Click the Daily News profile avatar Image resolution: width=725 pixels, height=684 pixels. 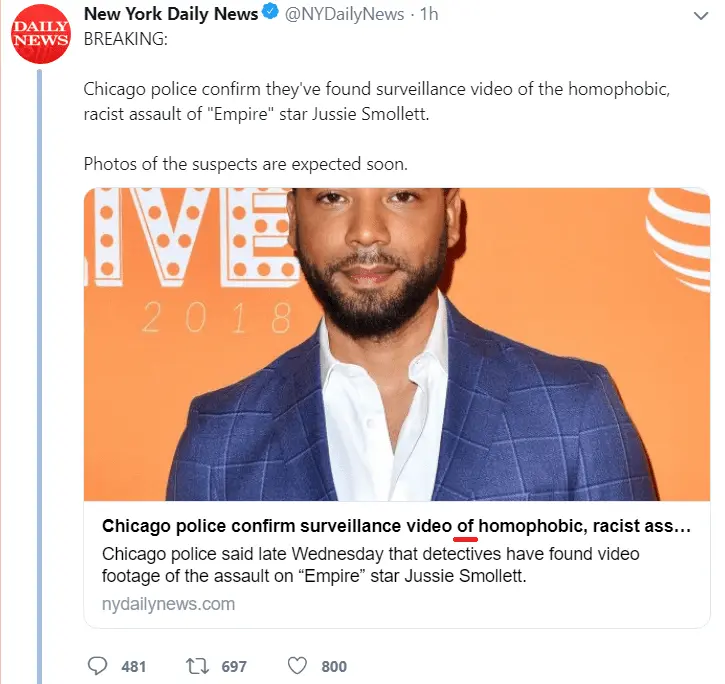click(x=41, y=34)
